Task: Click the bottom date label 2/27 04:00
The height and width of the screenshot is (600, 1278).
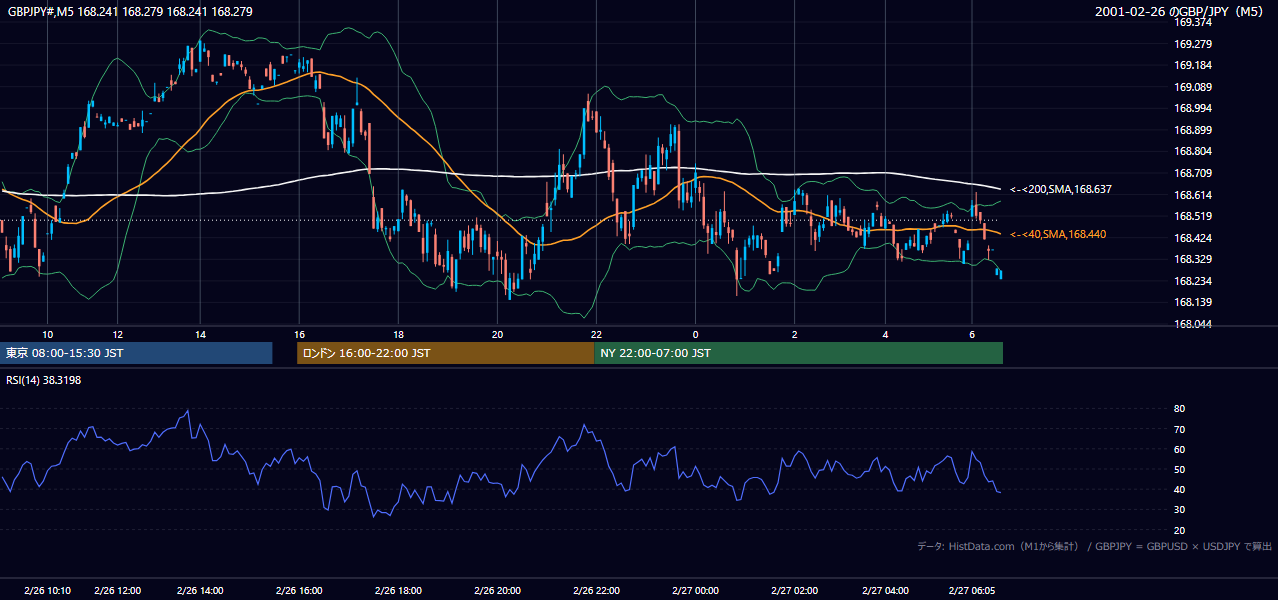Action: coord(886,590)
